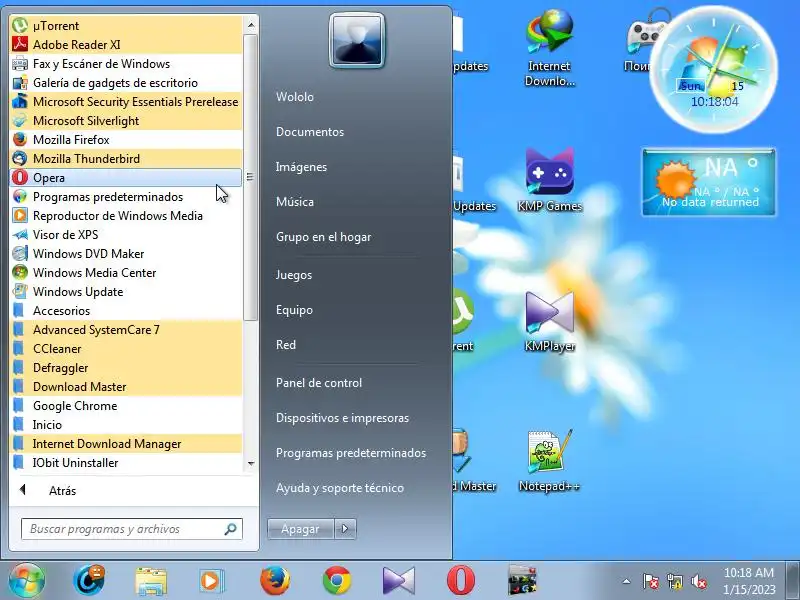This screenshot has width=800, height=600.
Task: Open Imágenes in Start menu
Action: coord(301,167)
